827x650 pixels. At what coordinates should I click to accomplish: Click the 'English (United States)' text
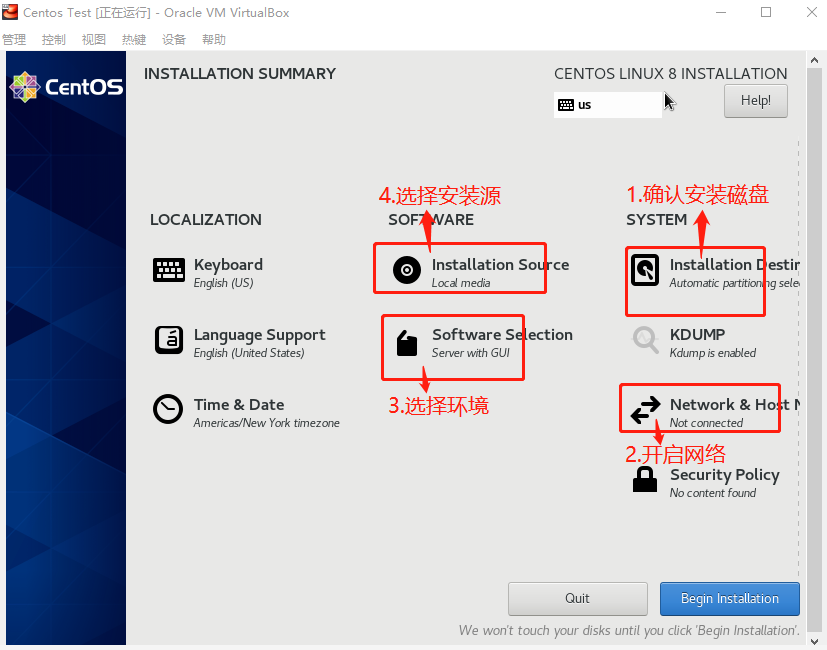click(x=249, y=353)
